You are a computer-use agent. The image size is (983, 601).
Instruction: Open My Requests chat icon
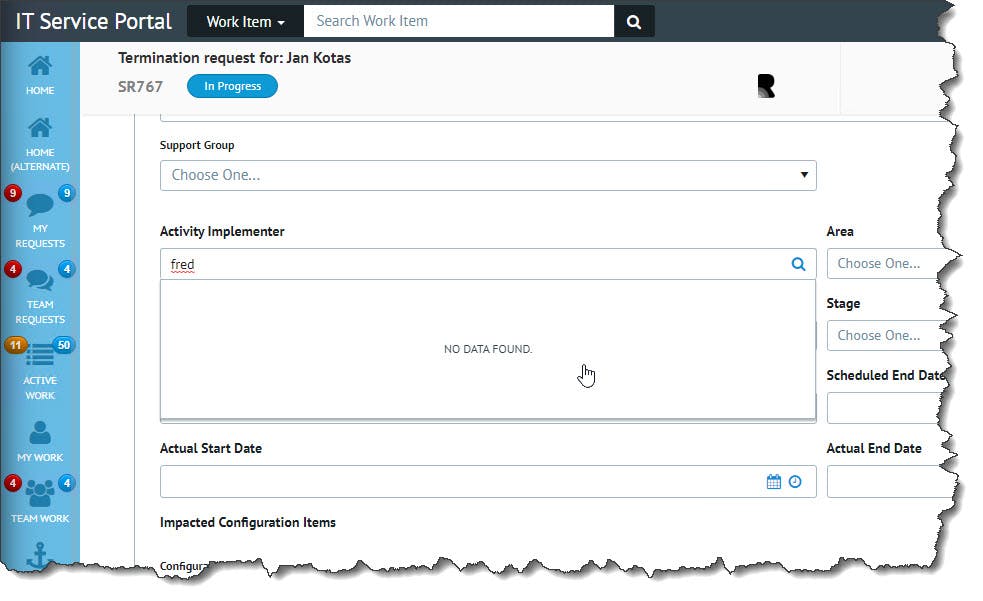40,205
